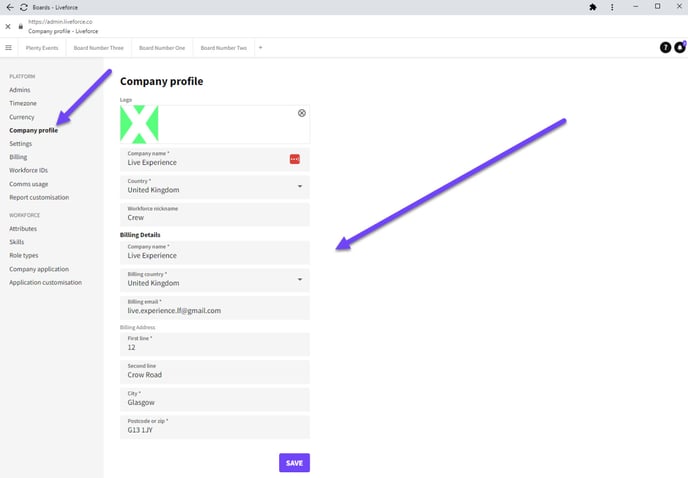Expand the Billing country dropdown
This screenshot has height=478, width=688.
coord(300,279)
